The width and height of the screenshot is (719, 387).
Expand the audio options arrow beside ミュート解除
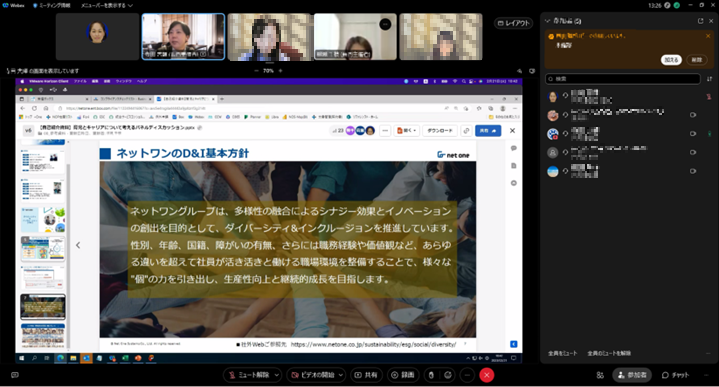click(x=277, y=375)
